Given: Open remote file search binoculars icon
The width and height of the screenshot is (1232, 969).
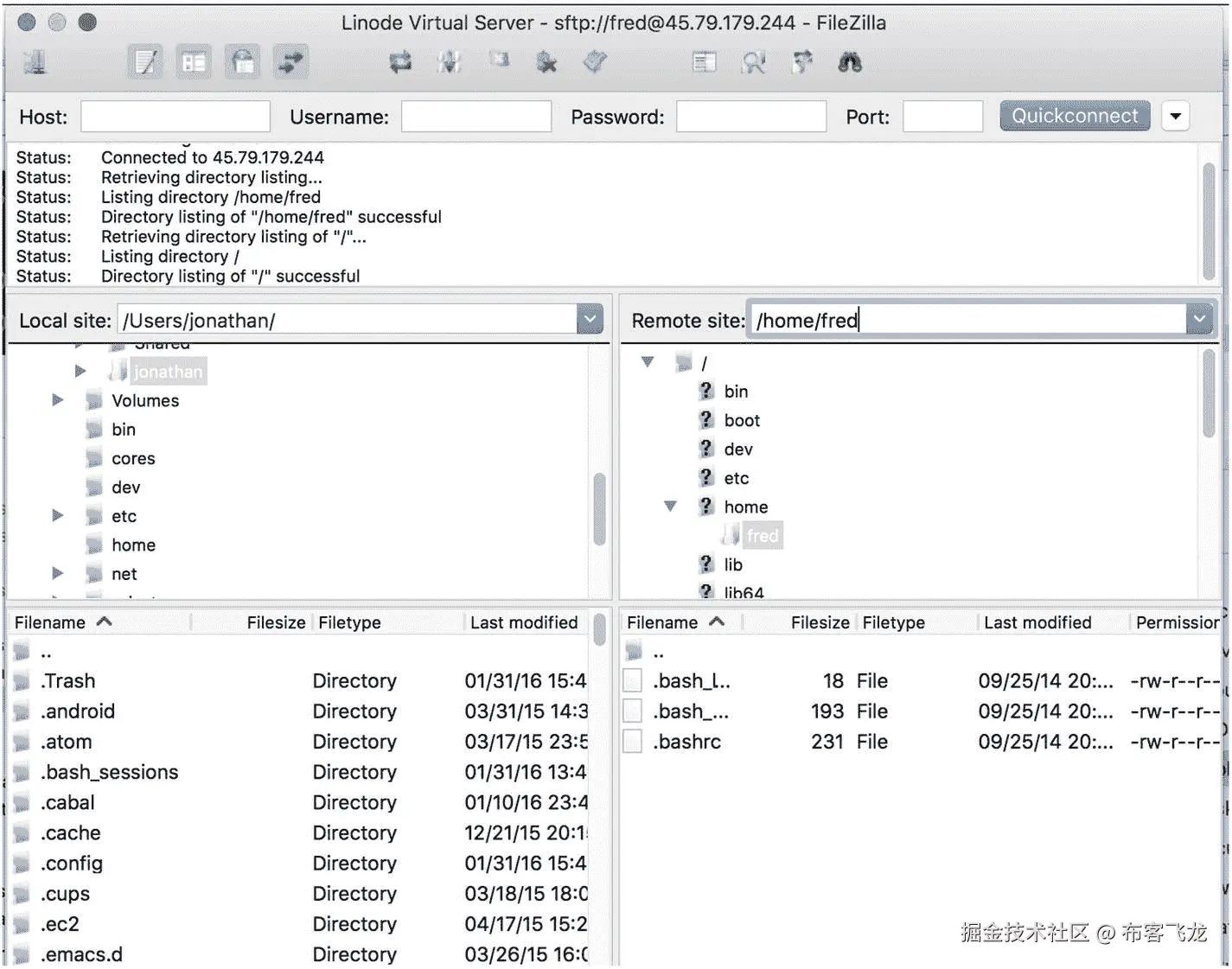Looking at the screenshot, I should (850, 62).
